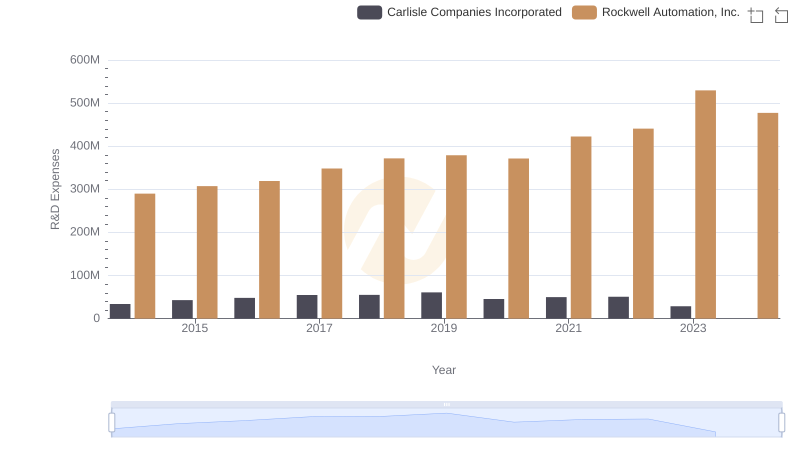The width and height of the screenshot is (800, 461).
Task: Click the top grip of zoom slider
Action: tap(446, 404)
